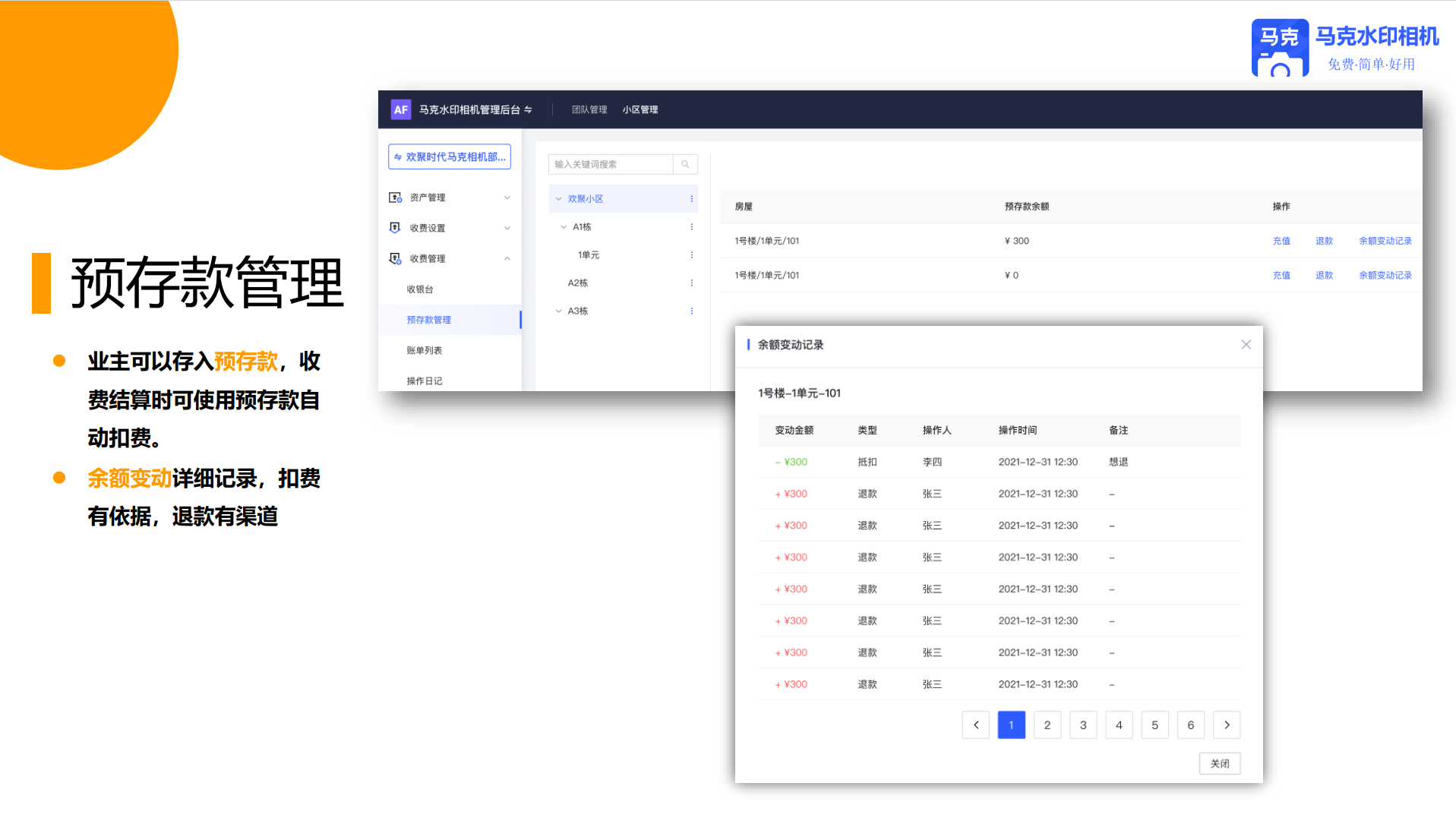Click the 1号楼-1单元-101 dialog subtitle
Viewport: 1456px width, 818px height.
coord(799,393)
